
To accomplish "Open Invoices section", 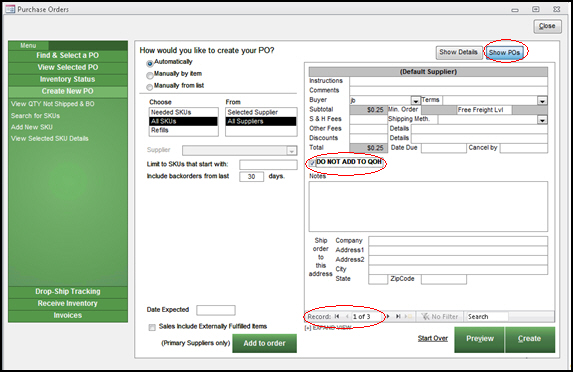I will tap(68, 315).
